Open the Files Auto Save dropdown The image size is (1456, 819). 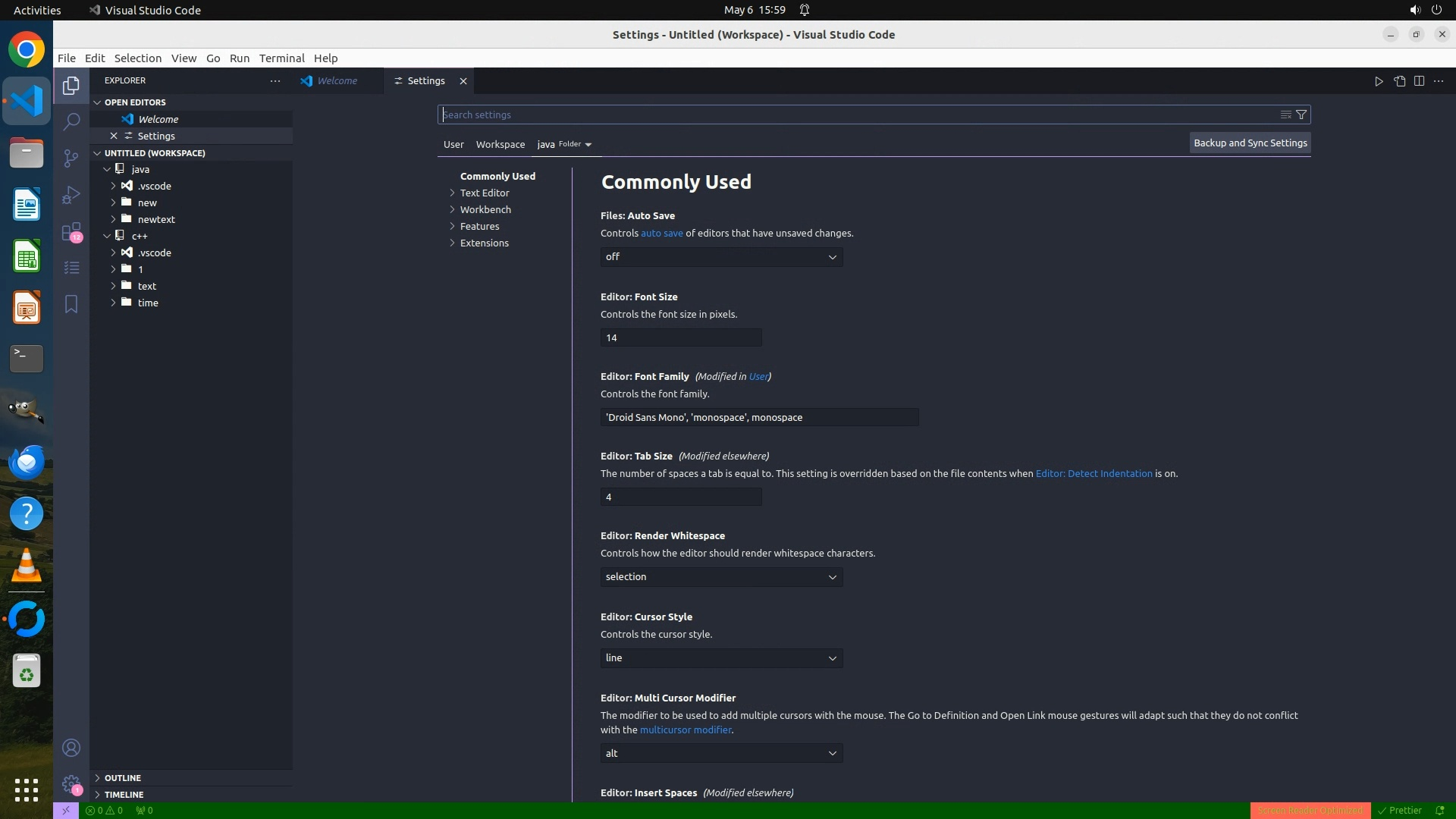coord(721,257)
